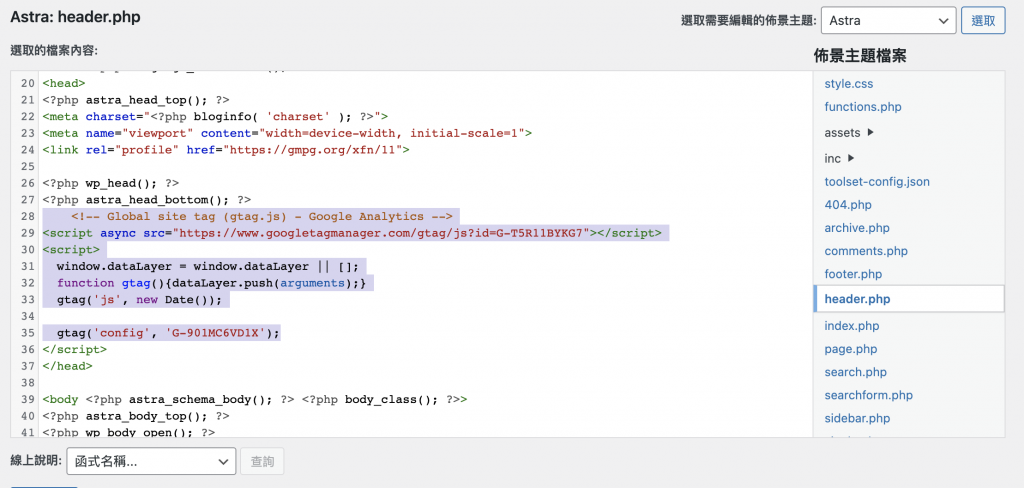Image resolution: width=1024 pixels, height=488 pixels.
Task: Click the closing </head> tag line 37
Action: tap(67, 366)
